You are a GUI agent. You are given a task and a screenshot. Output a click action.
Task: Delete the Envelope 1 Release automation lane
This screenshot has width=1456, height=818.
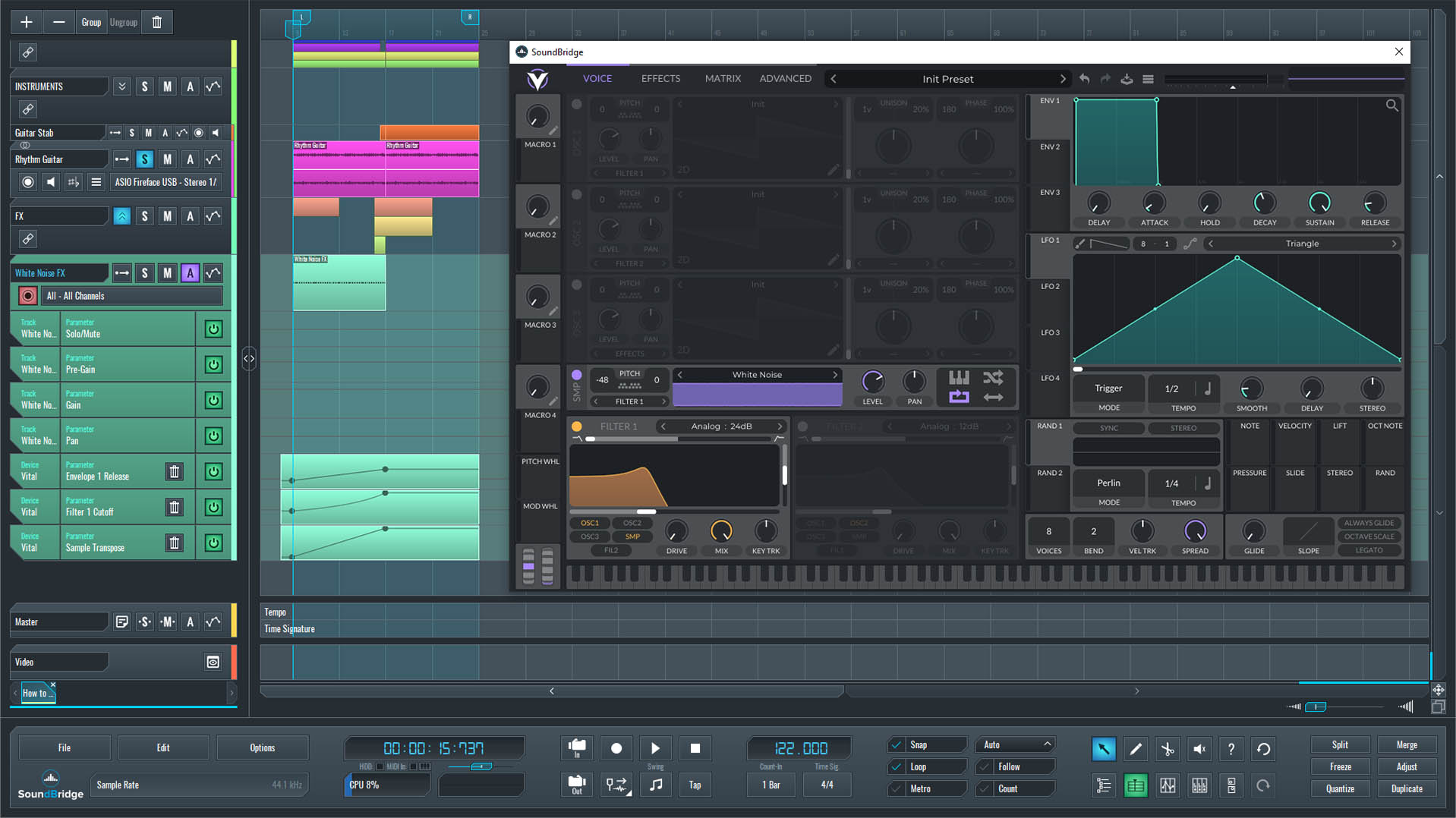(175, 472)
